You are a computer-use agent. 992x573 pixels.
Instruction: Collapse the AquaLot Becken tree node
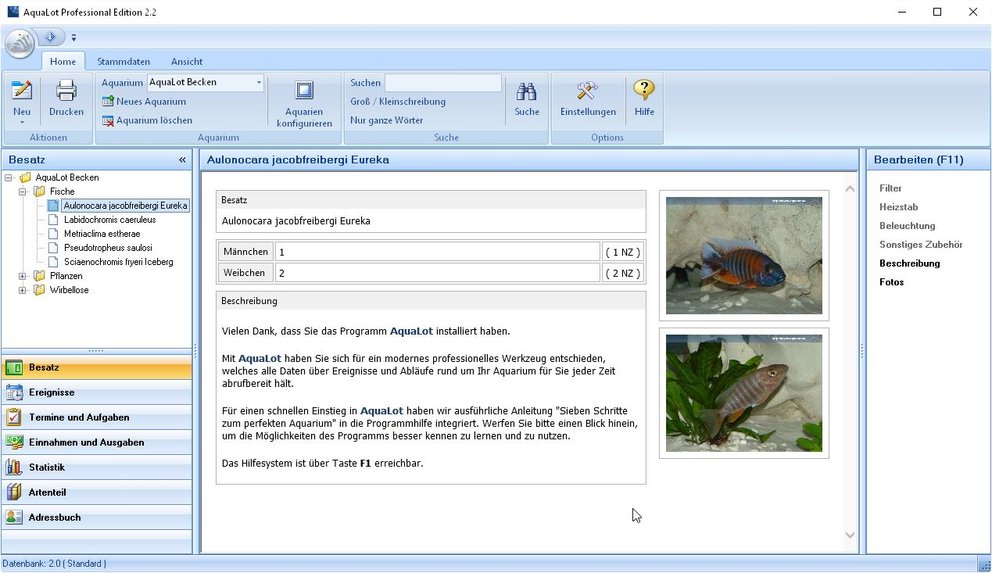point(8,178)
